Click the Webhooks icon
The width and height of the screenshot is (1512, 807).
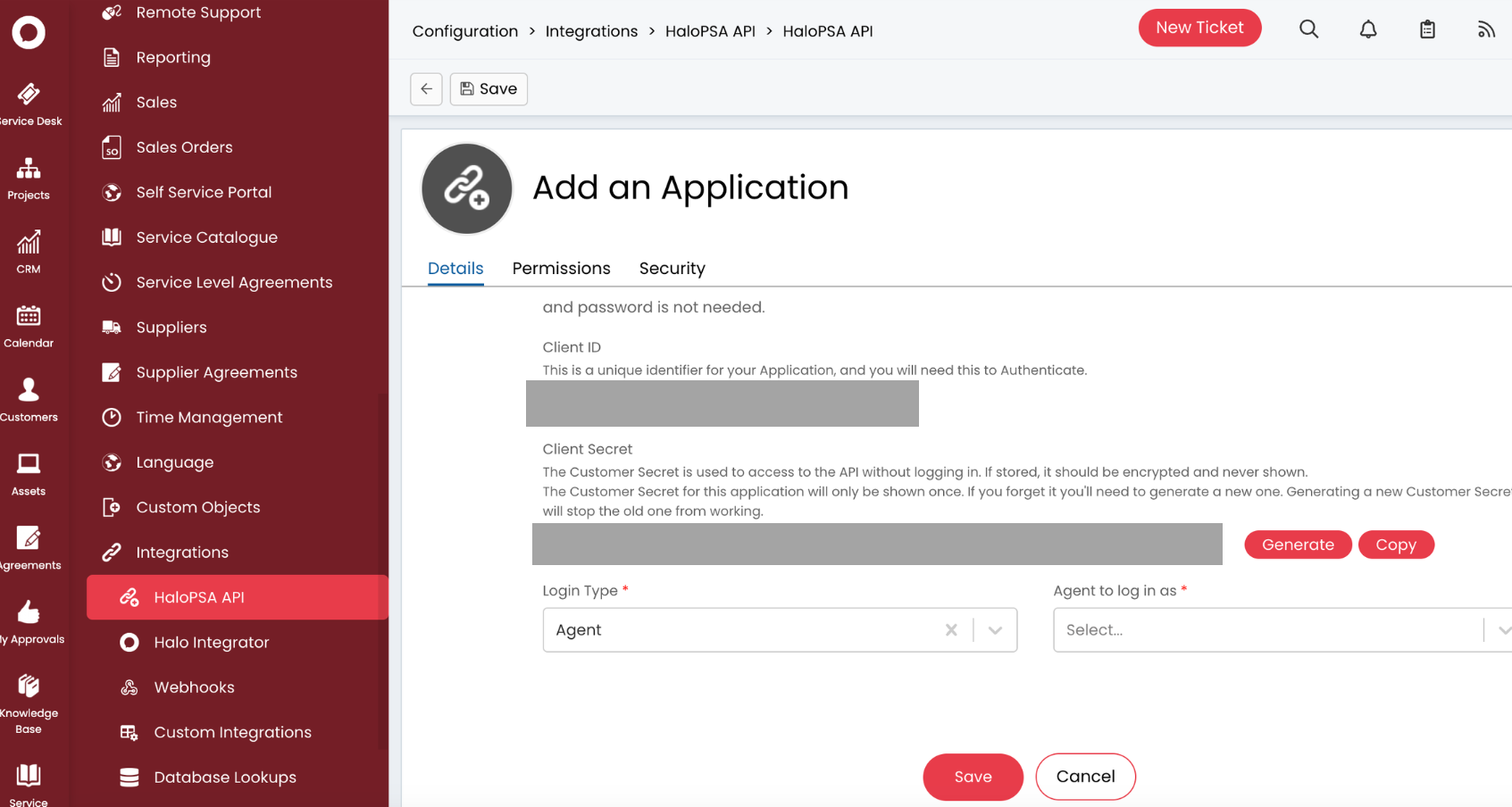coord(129,687)
